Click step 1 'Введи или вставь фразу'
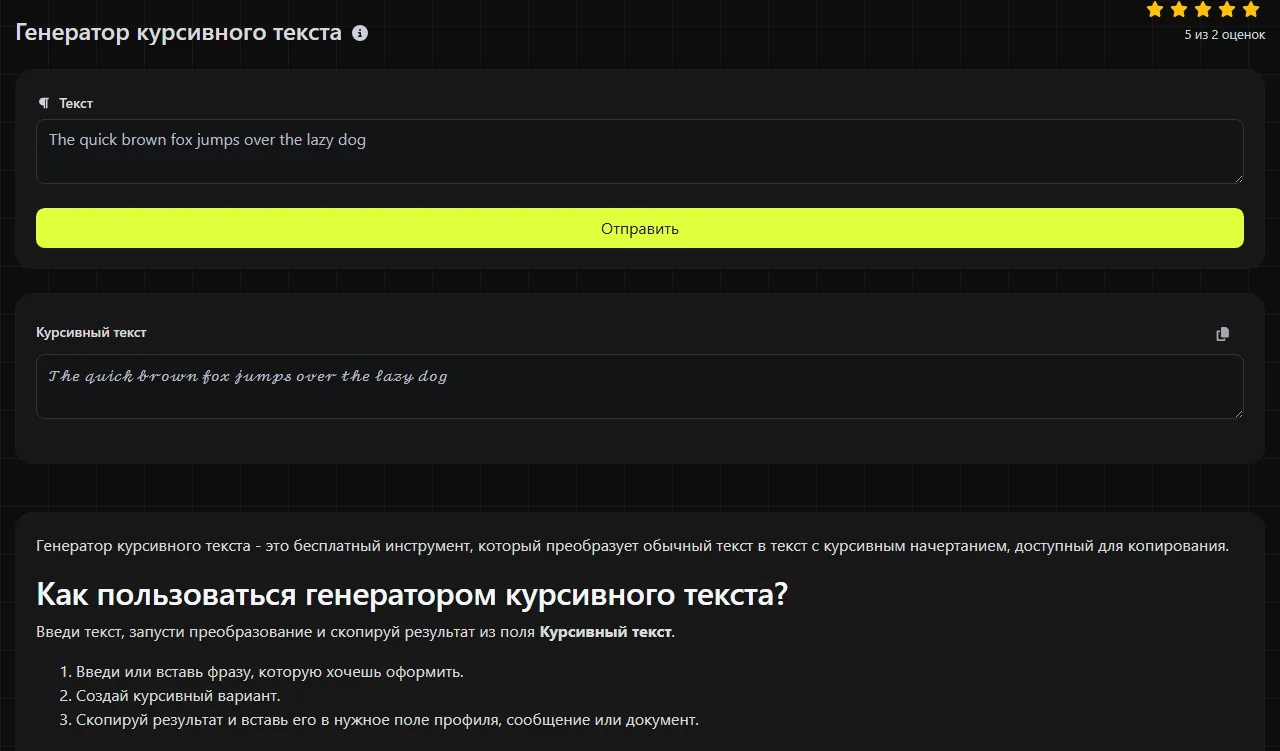The width and height of the screenshot is (1280, 751). (x=270, y=672)
